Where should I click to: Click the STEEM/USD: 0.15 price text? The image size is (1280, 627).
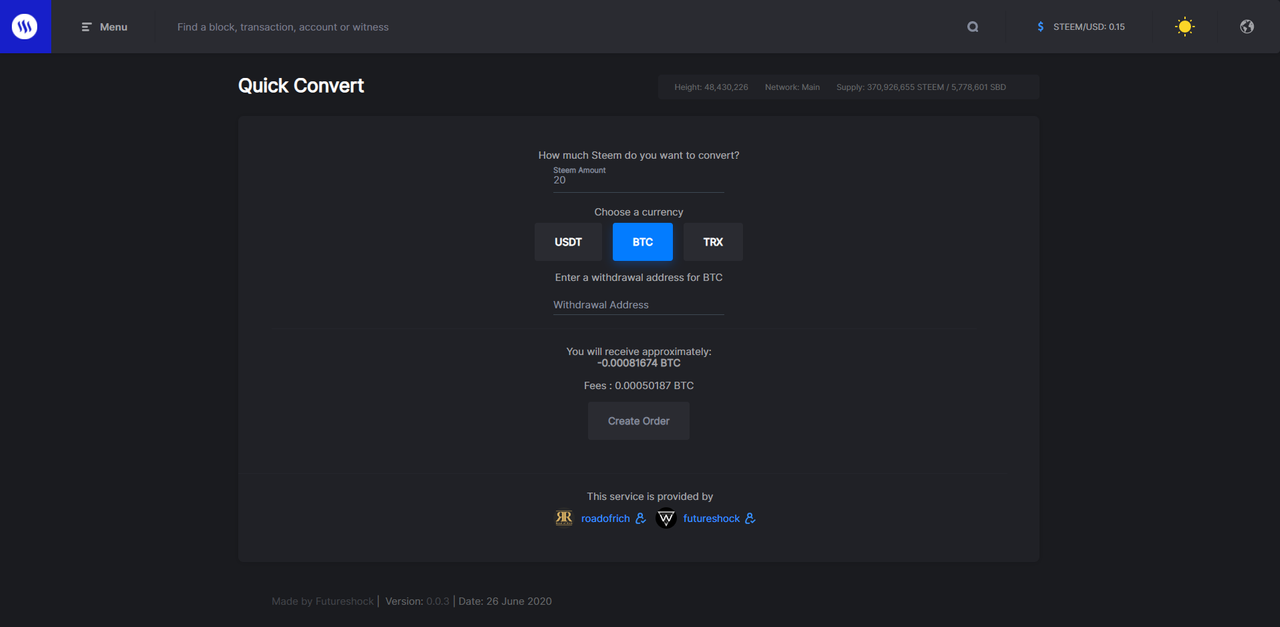tap(1089, 27)
